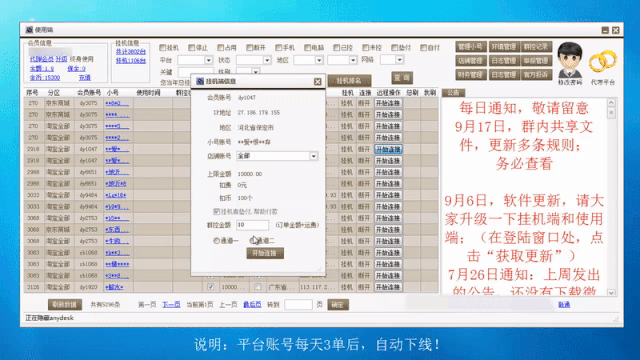Open the 平台 dropdown
640x360 pixels.
[x=208, y=60]
